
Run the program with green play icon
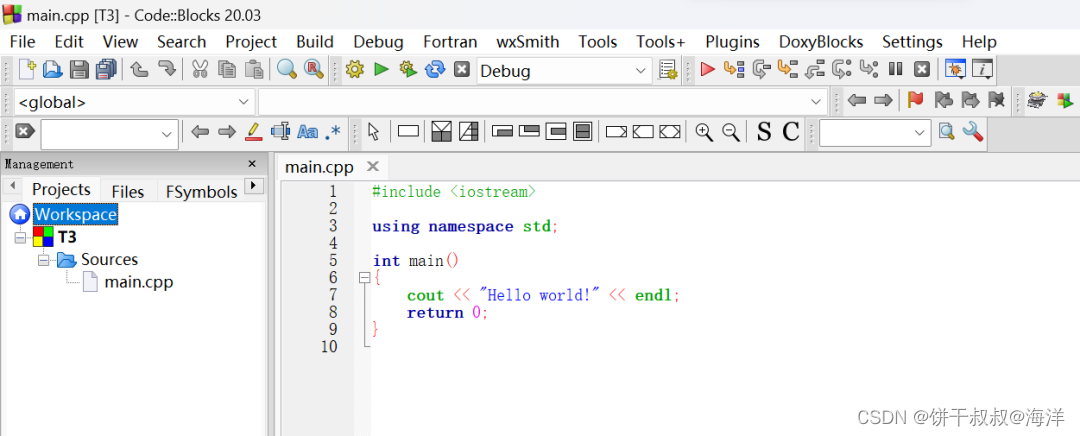coord(382,69)
